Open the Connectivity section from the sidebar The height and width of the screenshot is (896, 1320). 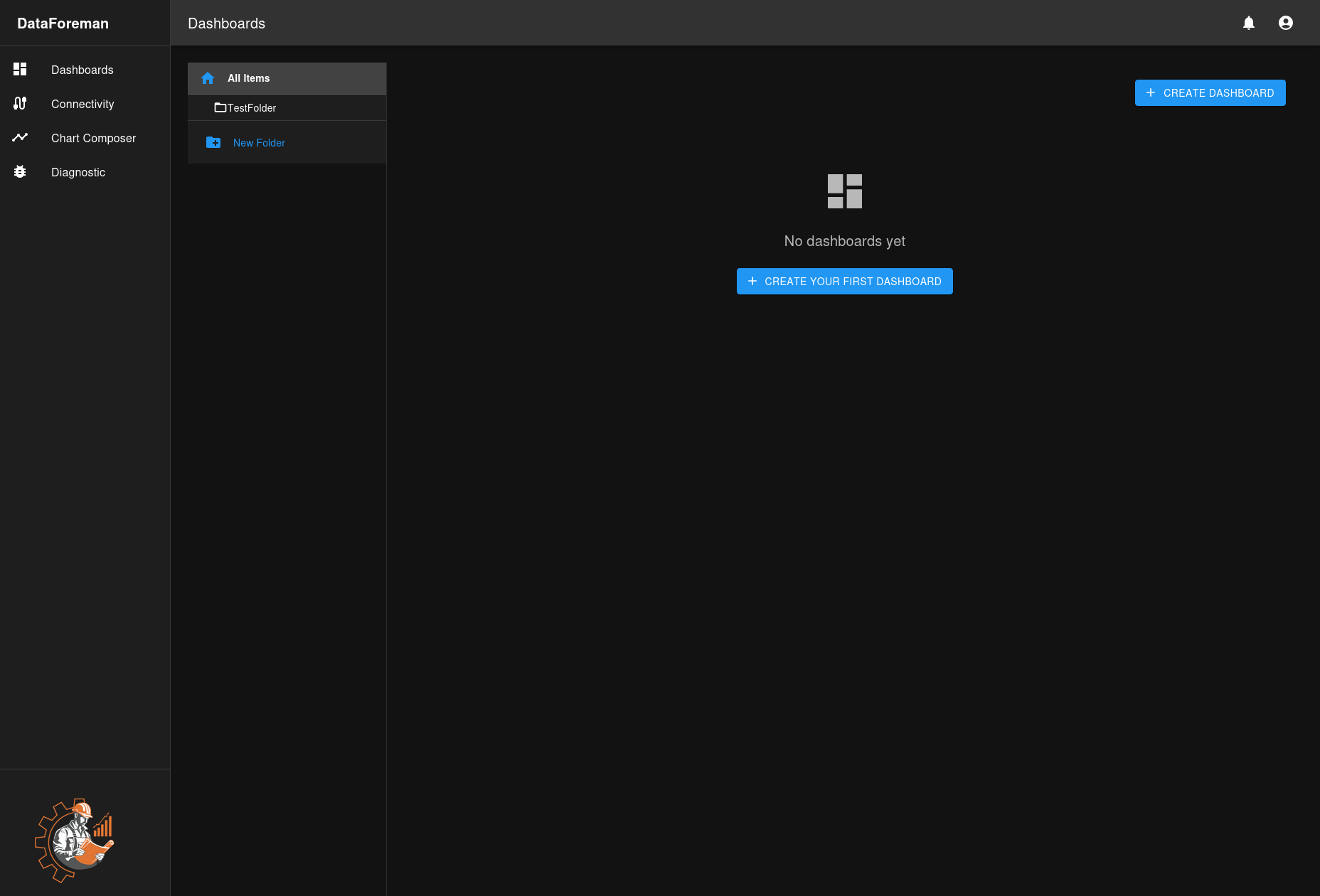tap(82, 104)
